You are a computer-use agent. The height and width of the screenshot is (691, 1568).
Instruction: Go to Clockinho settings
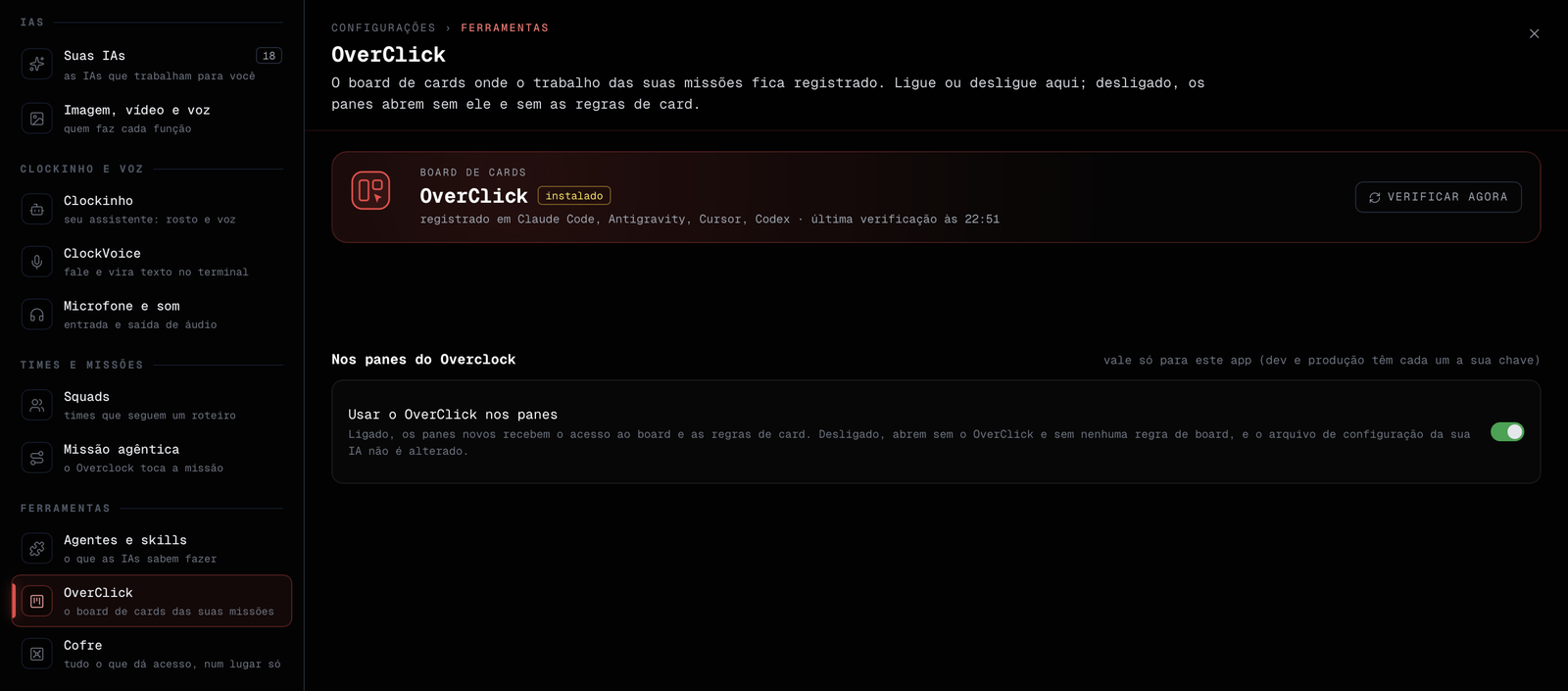(x=152, y=209)
